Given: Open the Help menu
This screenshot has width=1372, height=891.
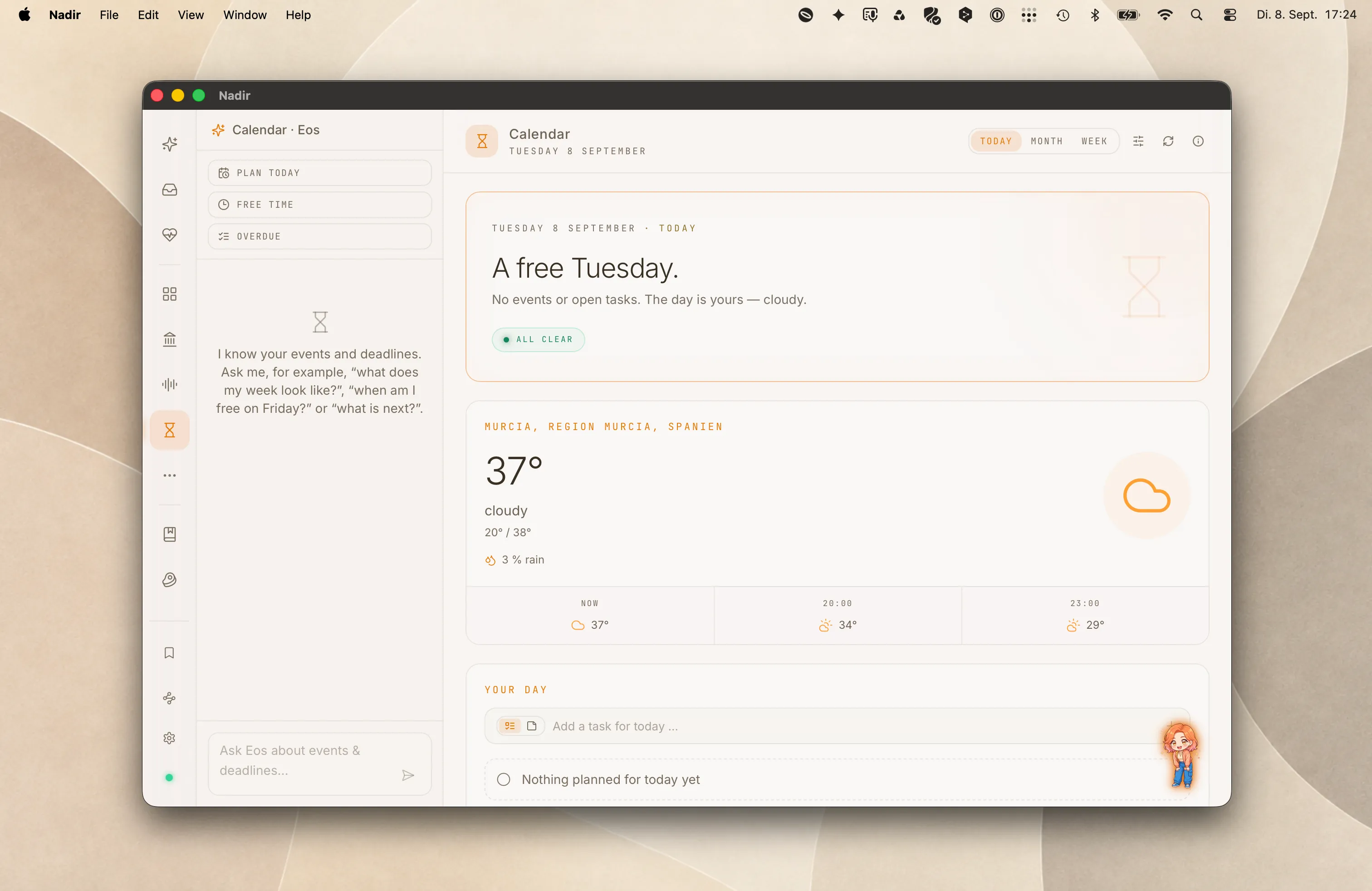Looking at the screenshot, I should [298, 15].
